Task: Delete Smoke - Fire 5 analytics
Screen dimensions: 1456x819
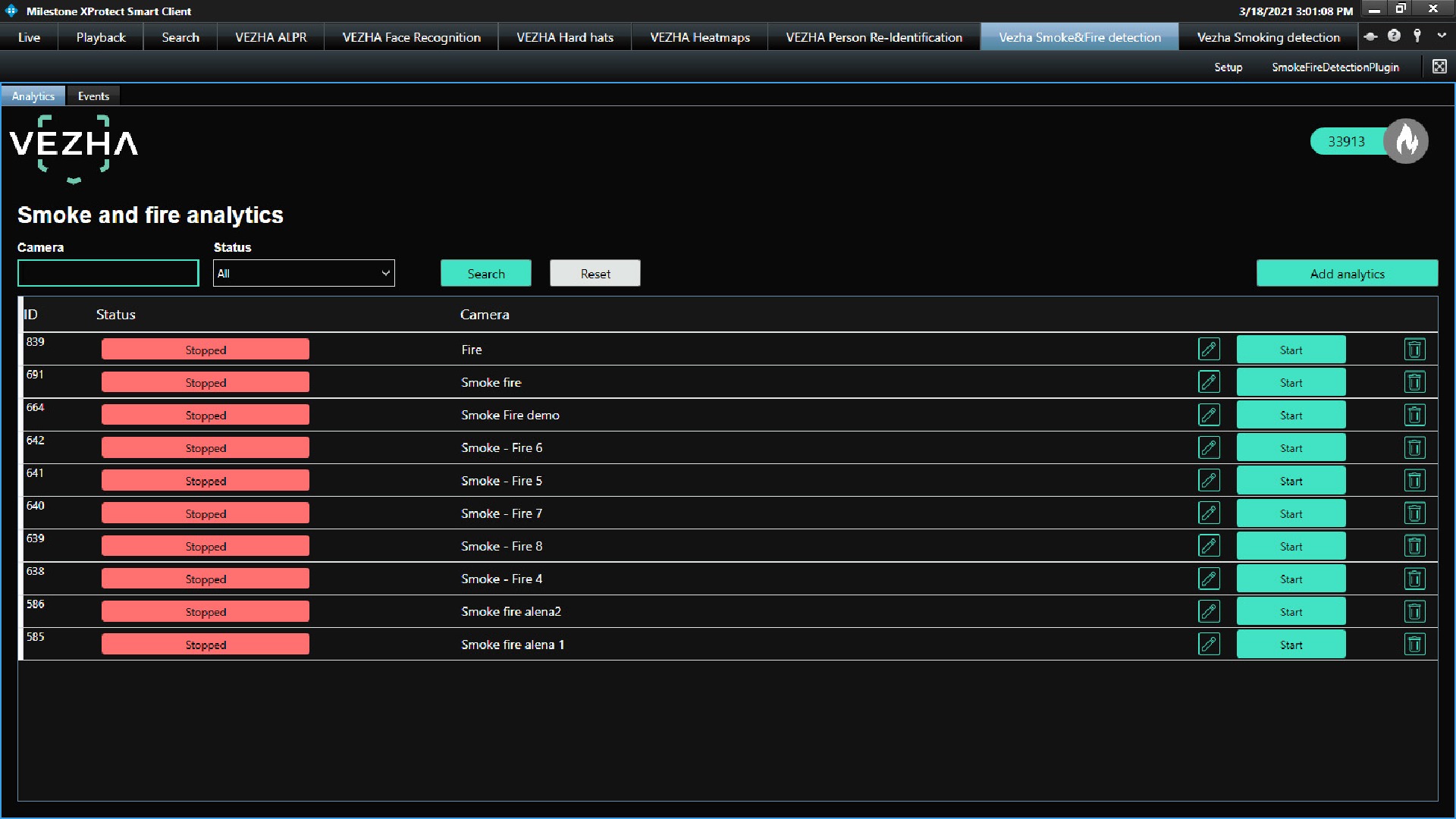Action: (x=1414, y=480)
